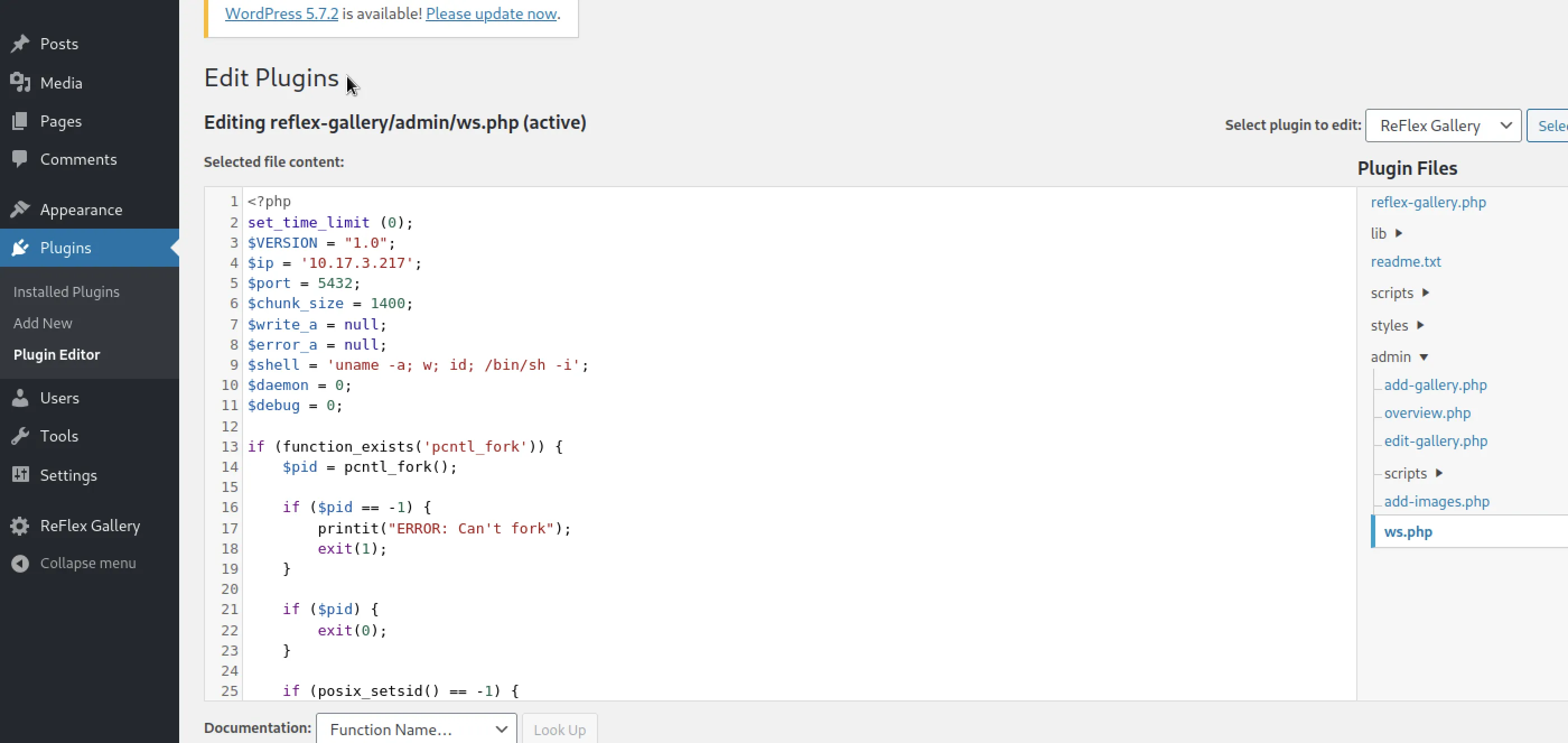Screen dimensions: 1568x743
Task: Open the ReFlex Gallery plugin dropdown
Action: tap(1443, 126)
